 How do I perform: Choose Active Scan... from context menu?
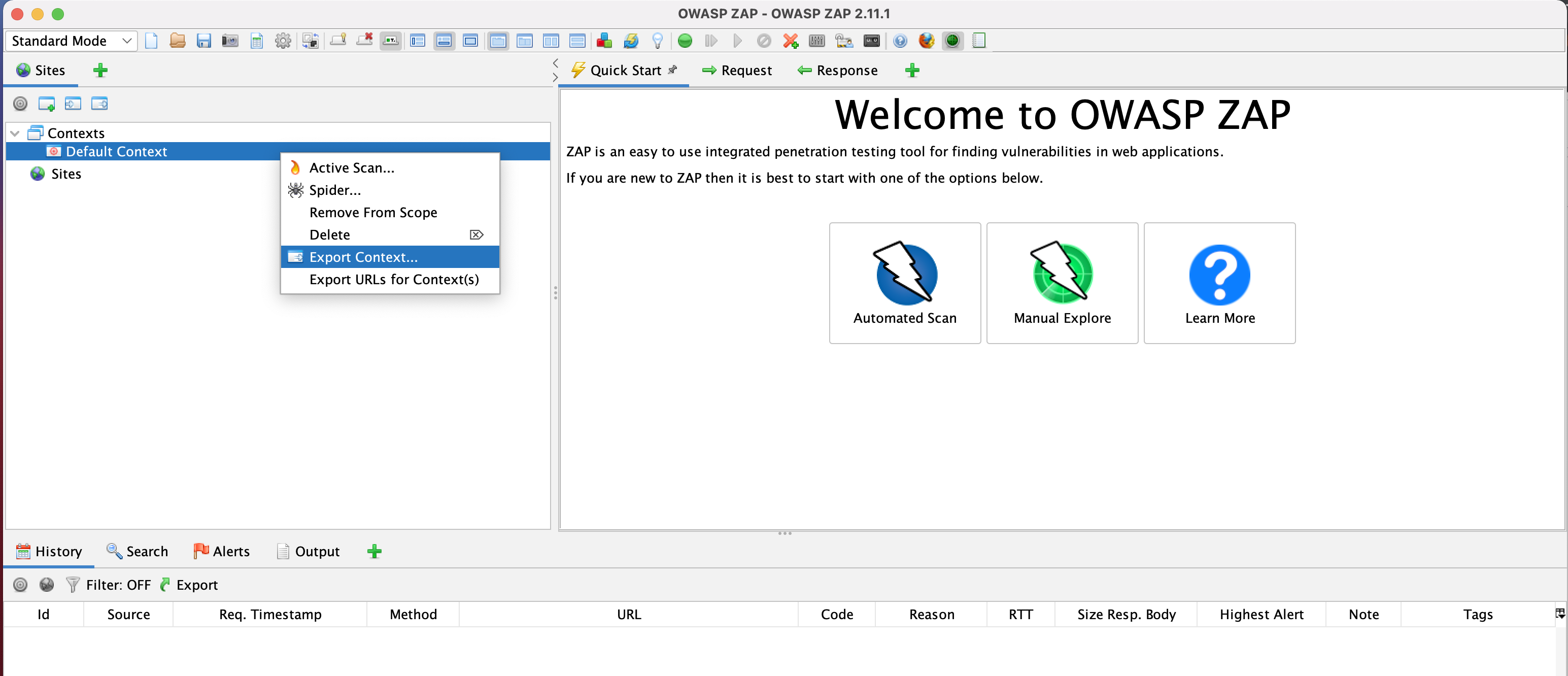(390, 168)
